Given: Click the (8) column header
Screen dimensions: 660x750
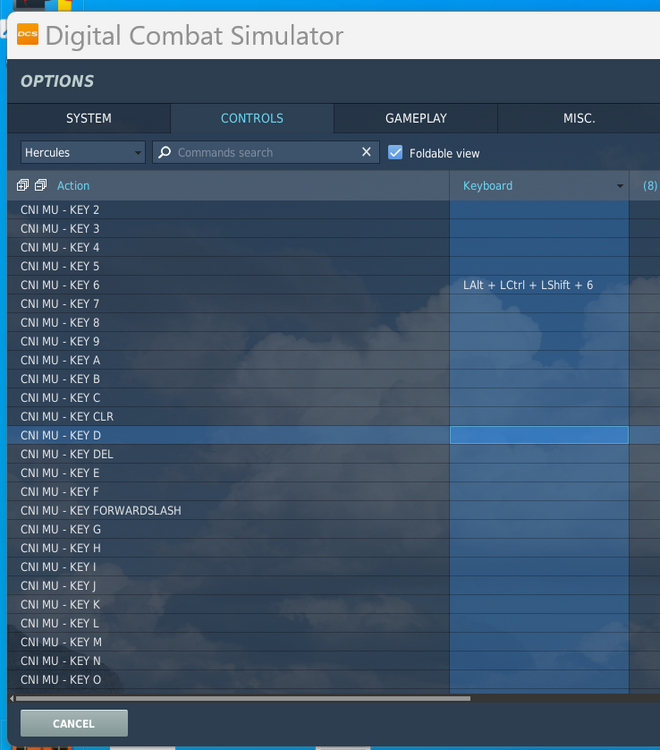Looking at the screenshot, I should [649, 186].
